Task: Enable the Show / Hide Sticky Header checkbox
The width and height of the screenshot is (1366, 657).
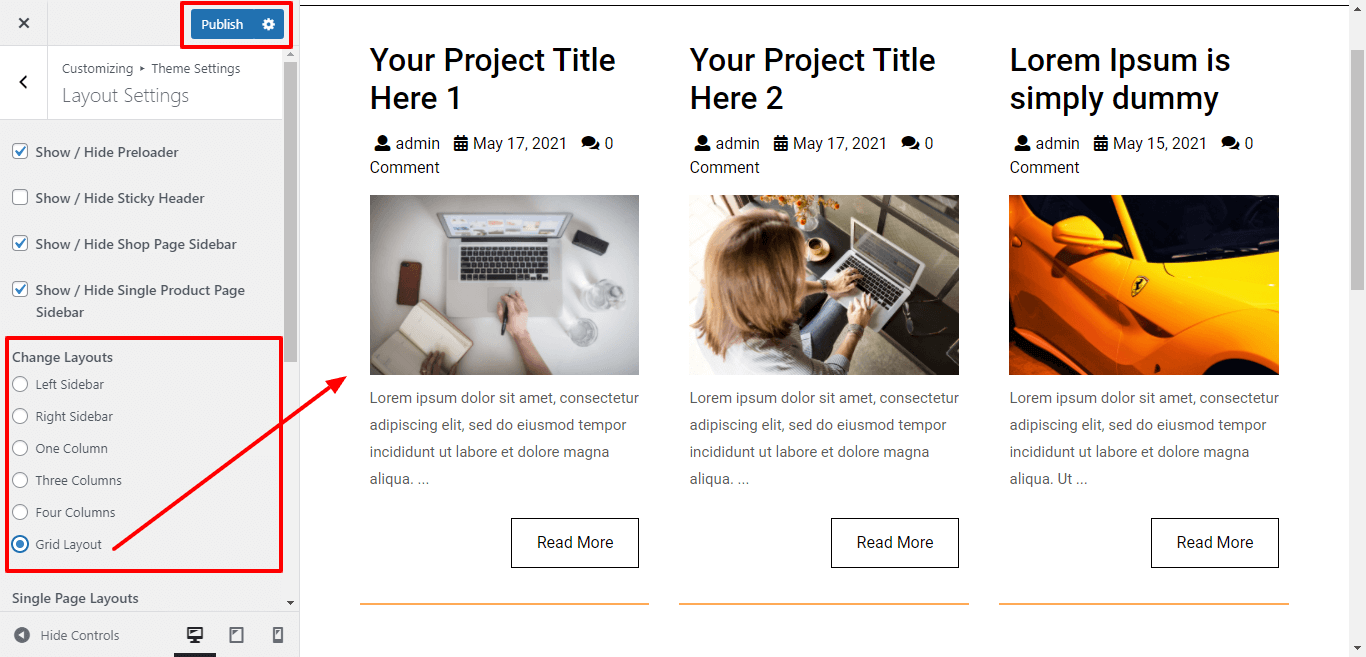Action: [x=20, y=198]
